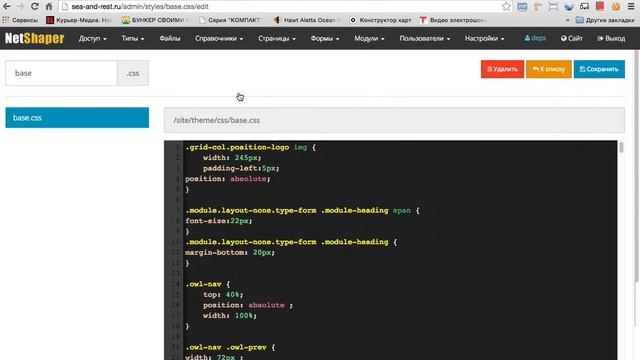Open the Видео электрошок bookmark
The width and height of the screenshot is (640, 360).
[453, 20]
